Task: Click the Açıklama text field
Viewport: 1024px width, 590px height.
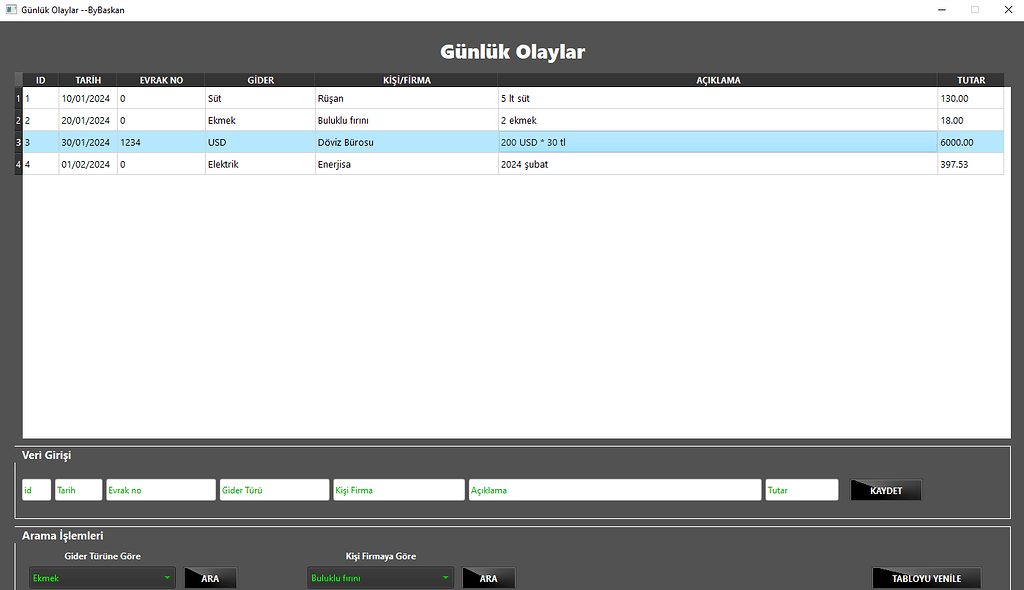Action: click(615, 490)
